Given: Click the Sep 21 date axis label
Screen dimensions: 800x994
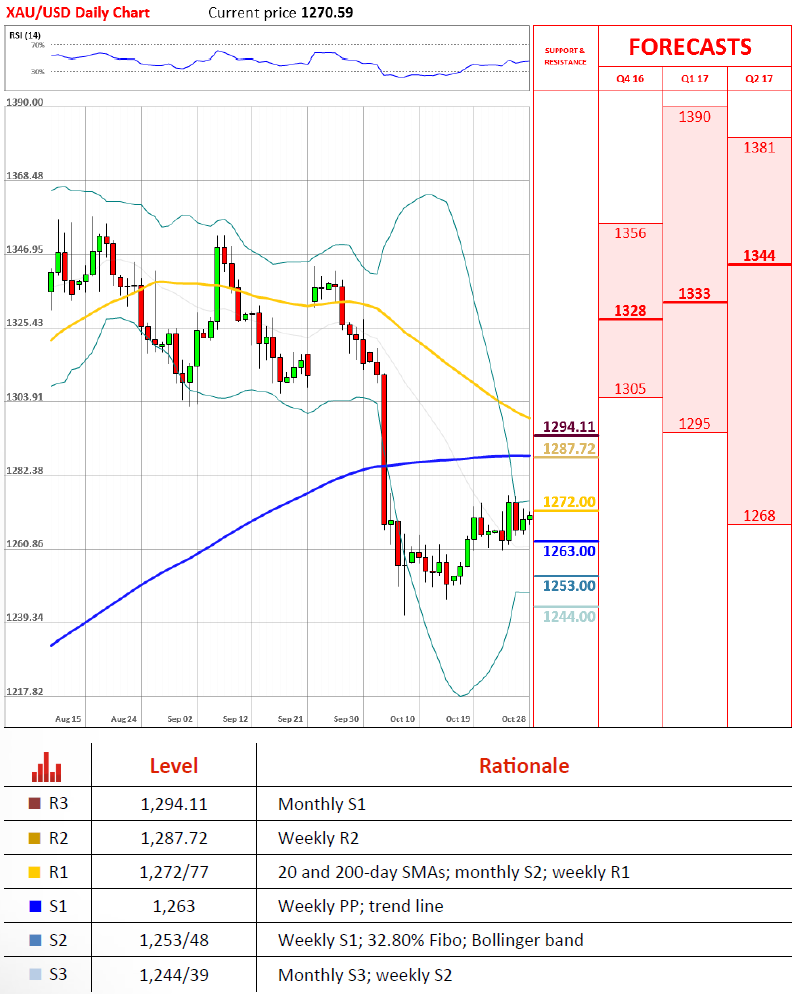Looking at the screenshot, I should coord(290,719).
